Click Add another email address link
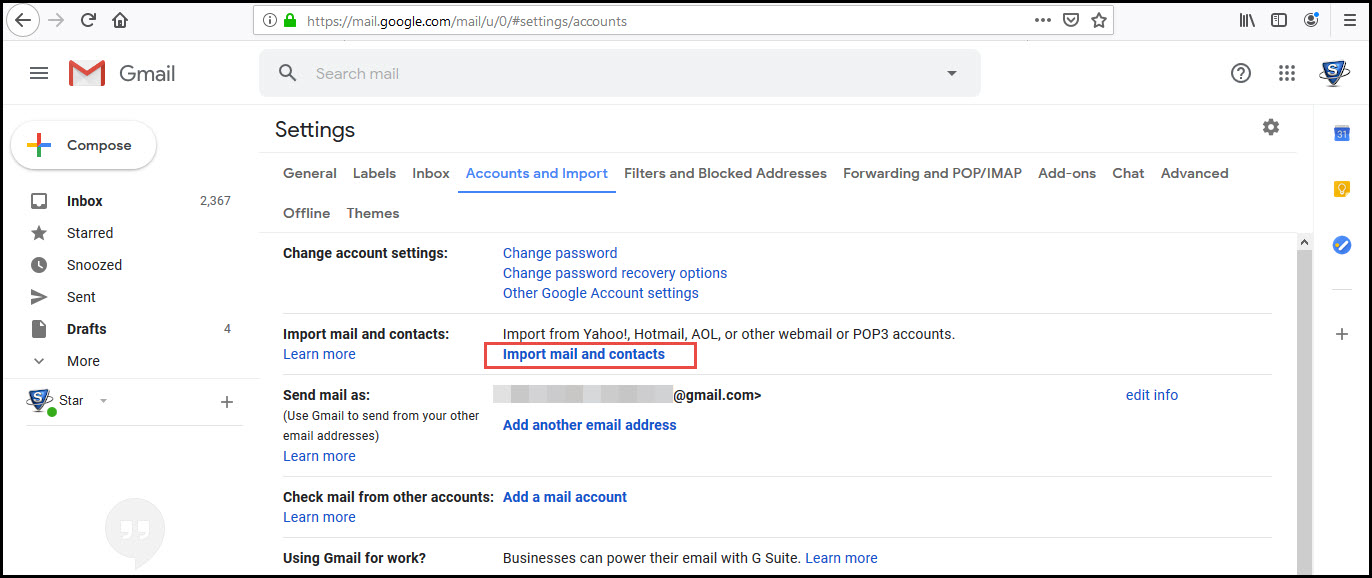Viewport: 1372px width, 578px height. coord(589,425)
